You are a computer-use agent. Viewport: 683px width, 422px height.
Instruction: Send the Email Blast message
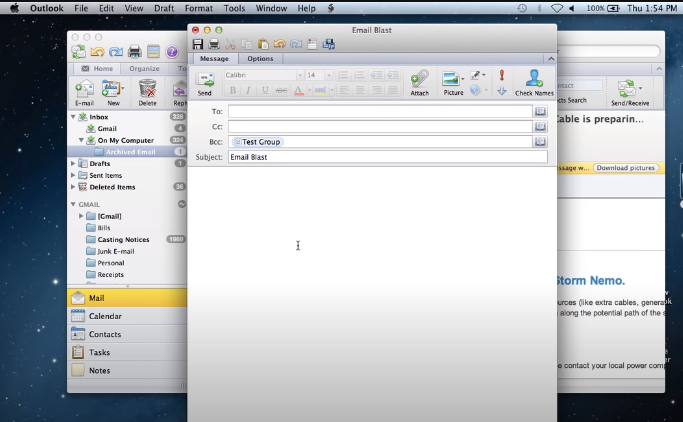point(205,84)
